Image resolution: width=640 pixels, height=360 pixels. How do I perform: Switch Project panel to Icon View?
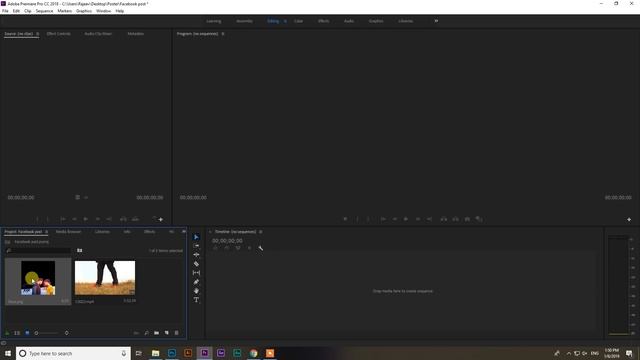coord(27,333)
